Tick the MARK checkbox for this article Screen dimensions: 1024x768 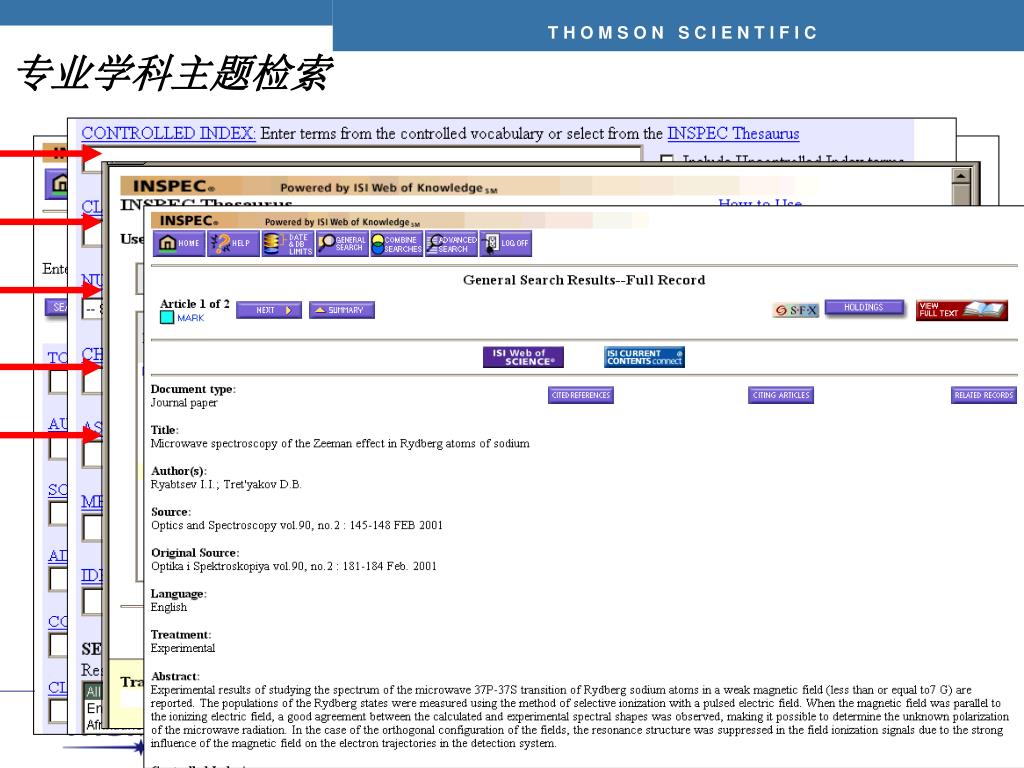(x=167, y=318)
